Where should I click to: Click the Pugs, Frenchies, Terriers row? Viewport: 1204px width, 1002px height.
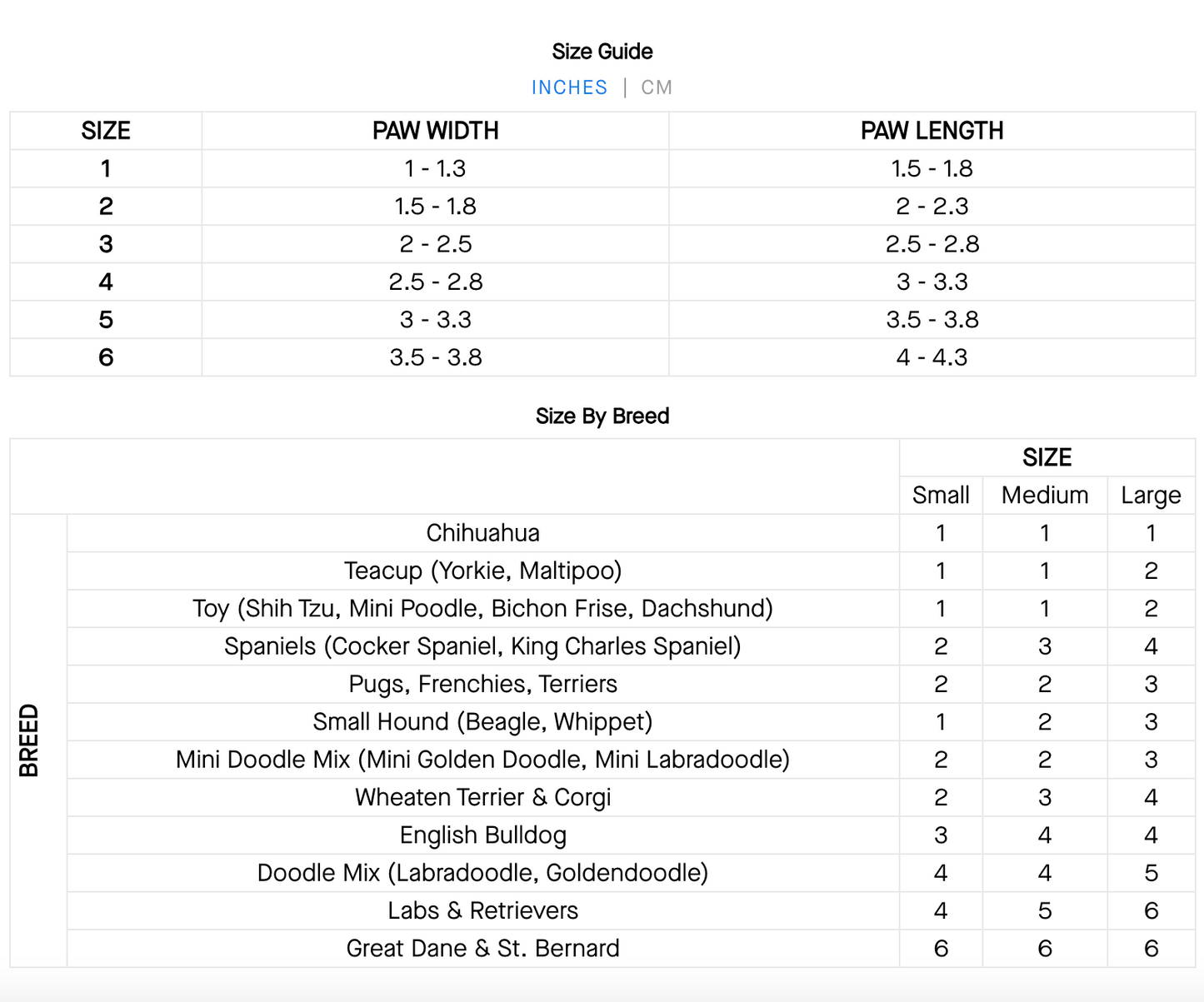482,684
